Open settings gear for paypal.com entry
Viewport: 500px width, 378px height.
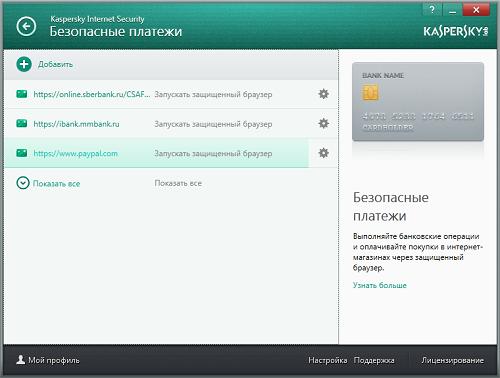point(324,153)
